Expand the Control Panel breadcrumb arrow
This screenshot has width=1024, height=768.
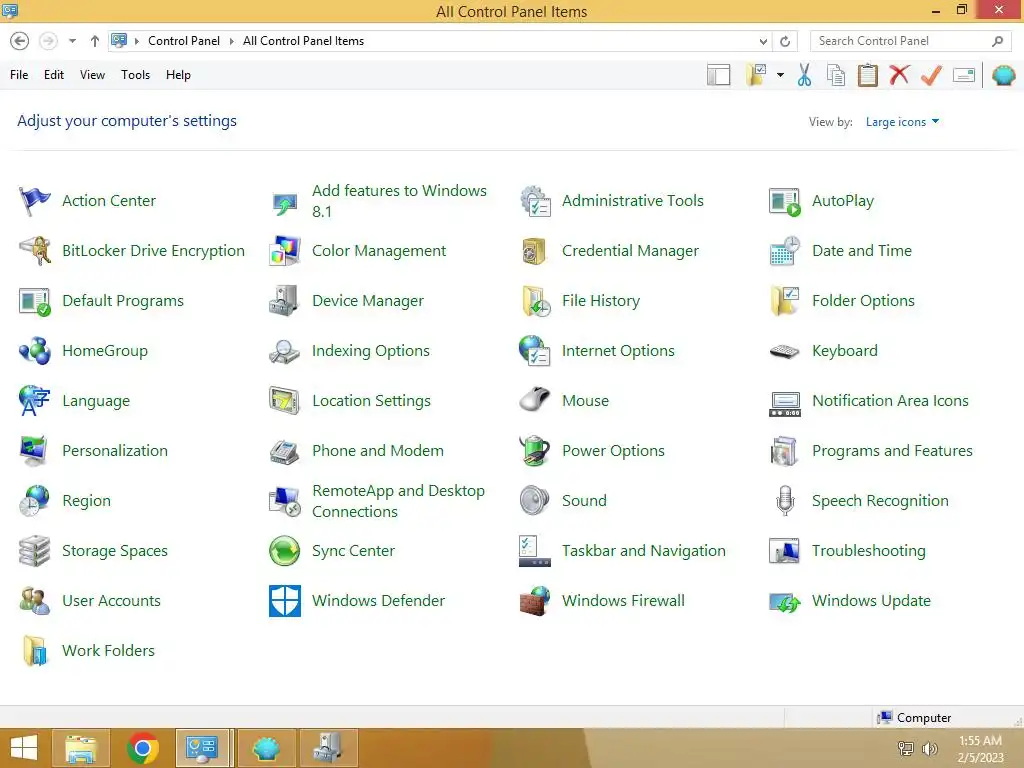click(x=231, y=41)
